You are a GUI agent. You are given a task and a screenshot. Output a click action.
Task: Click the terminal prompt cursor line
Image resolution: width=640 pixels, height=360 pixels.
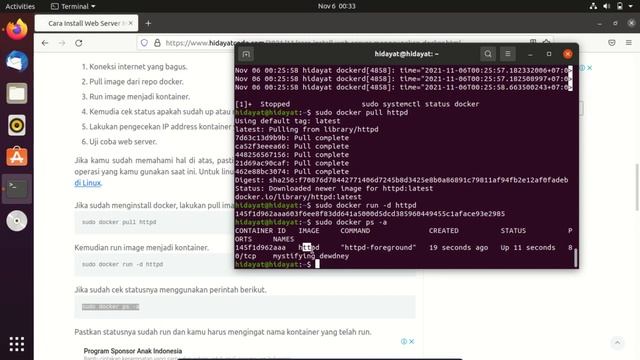coord(318,264)
